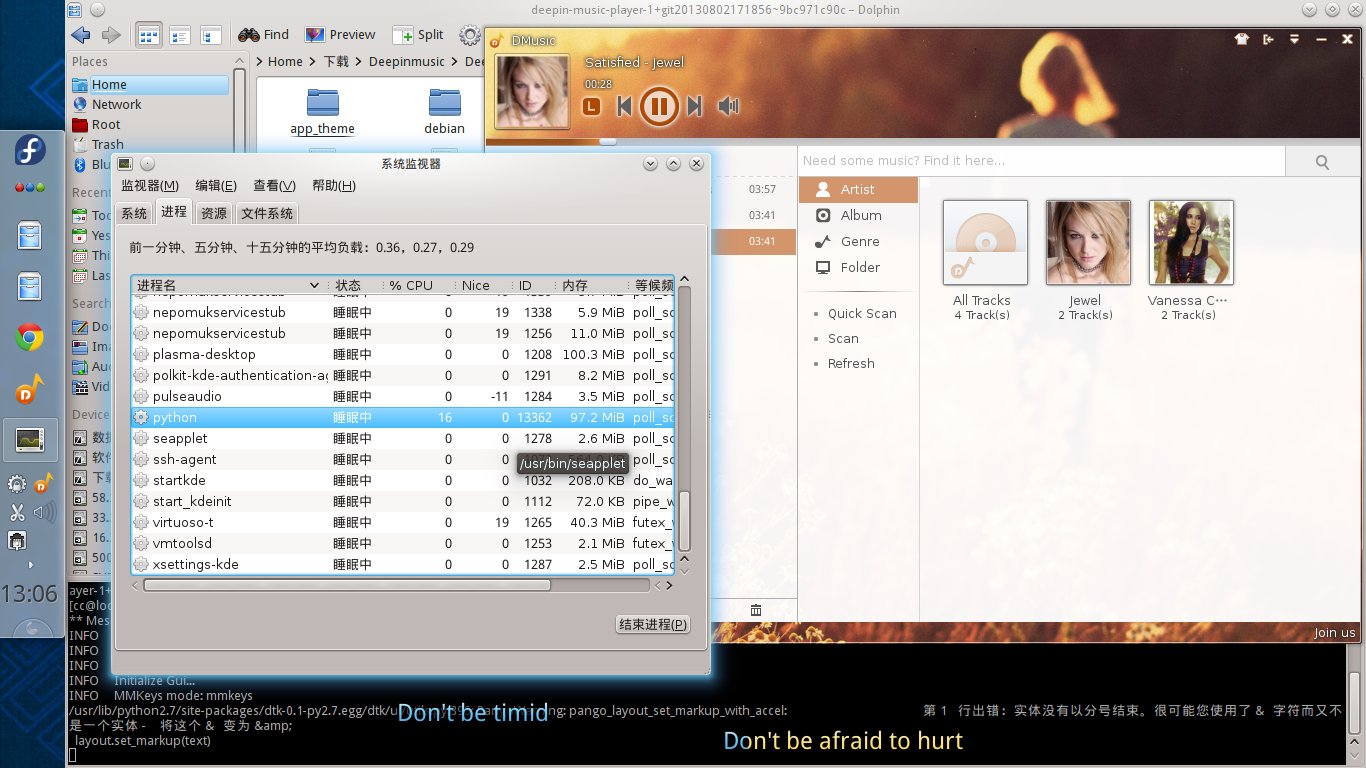Click Split in the Dolphin toolbar
Screen dimensions: 1366x768
(418, 34)
